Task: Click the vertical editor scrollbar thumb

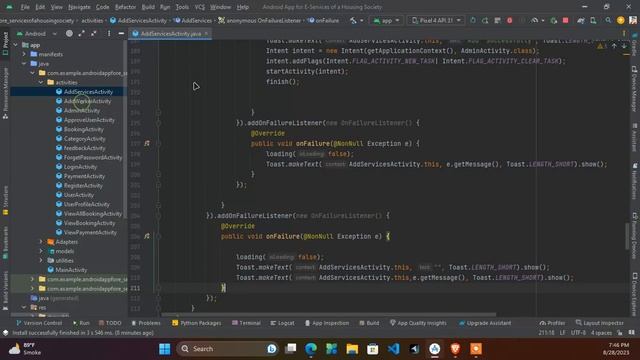Action: 627,236
